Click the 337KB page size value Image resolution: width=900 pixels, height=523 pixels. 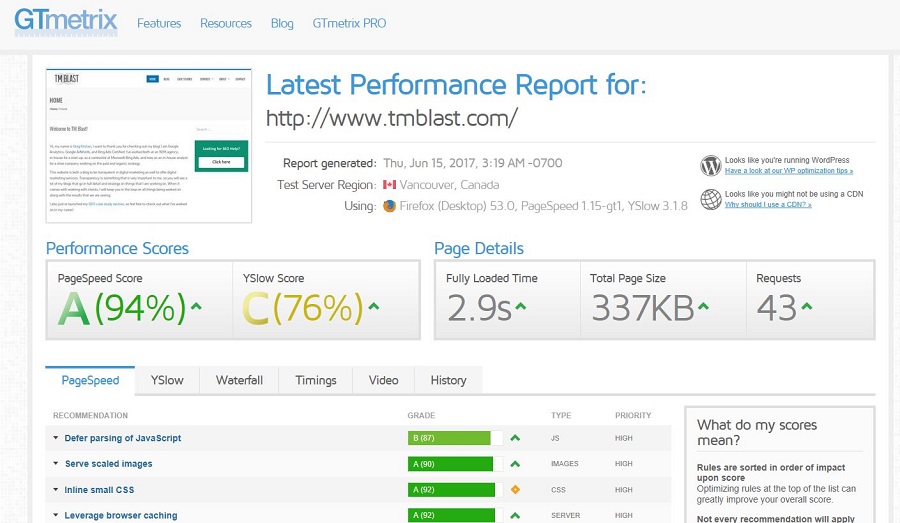point(643,308)
